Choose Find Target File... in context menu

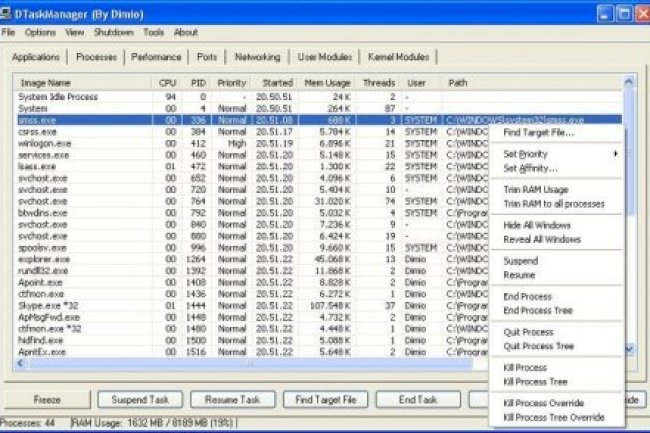point(557,133)
